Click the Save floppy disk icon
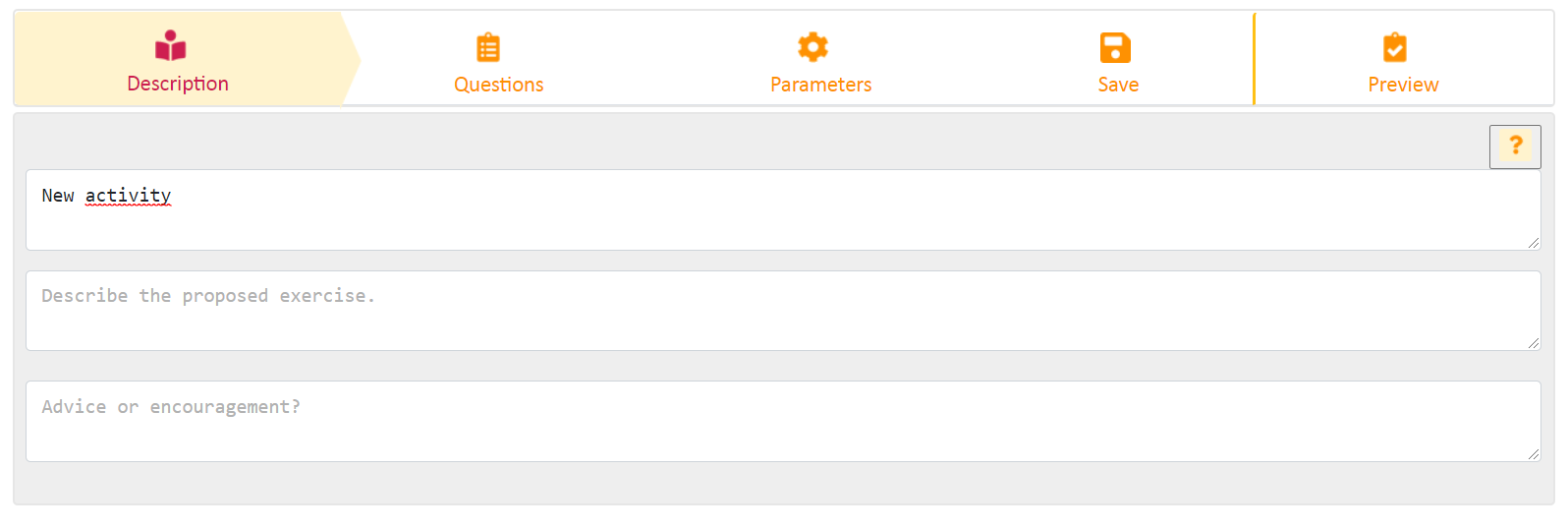Screen dimensions: 1568x529 pos(1115,47)
